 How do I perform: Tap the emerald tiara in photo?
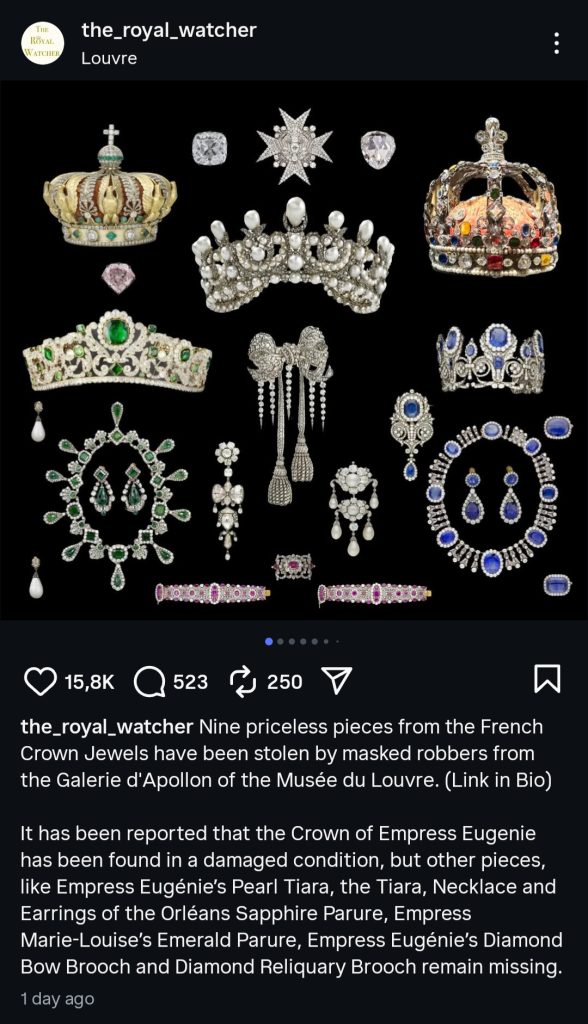117,353
